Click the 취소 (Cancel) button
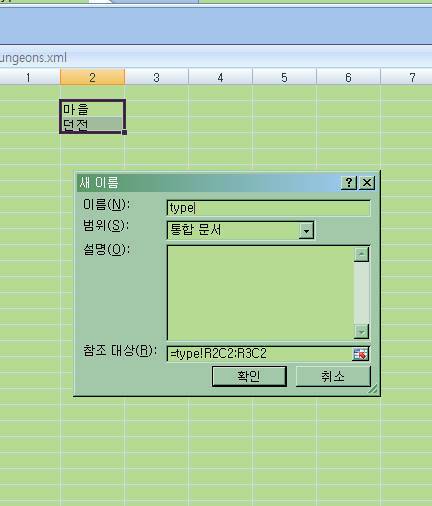This screenshot has height=506, width=432. point(333,376)
